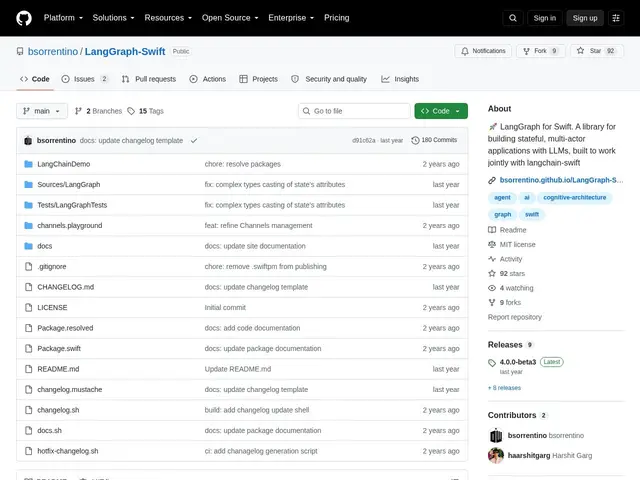
Task: Open the header settings sliders icon
Action: tap(616, 18)
